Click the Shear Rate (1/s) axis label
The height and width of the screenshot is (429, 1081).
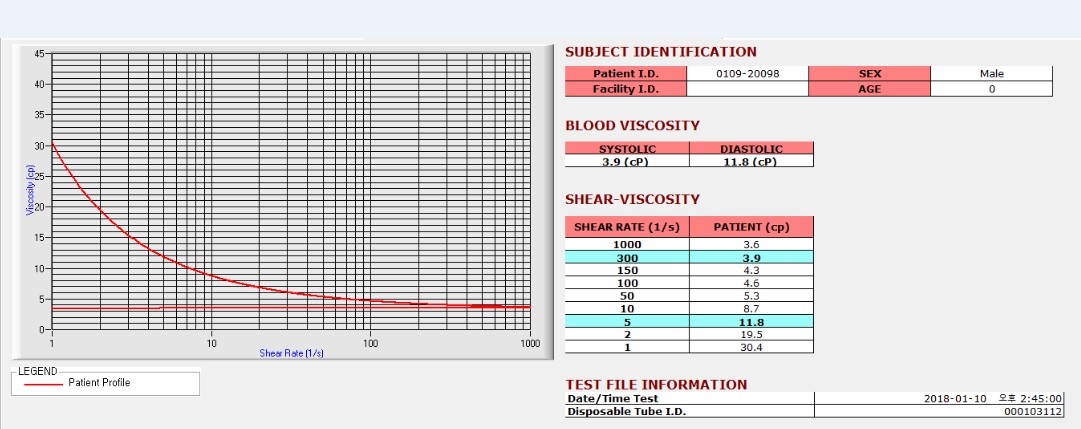(292, 353)
